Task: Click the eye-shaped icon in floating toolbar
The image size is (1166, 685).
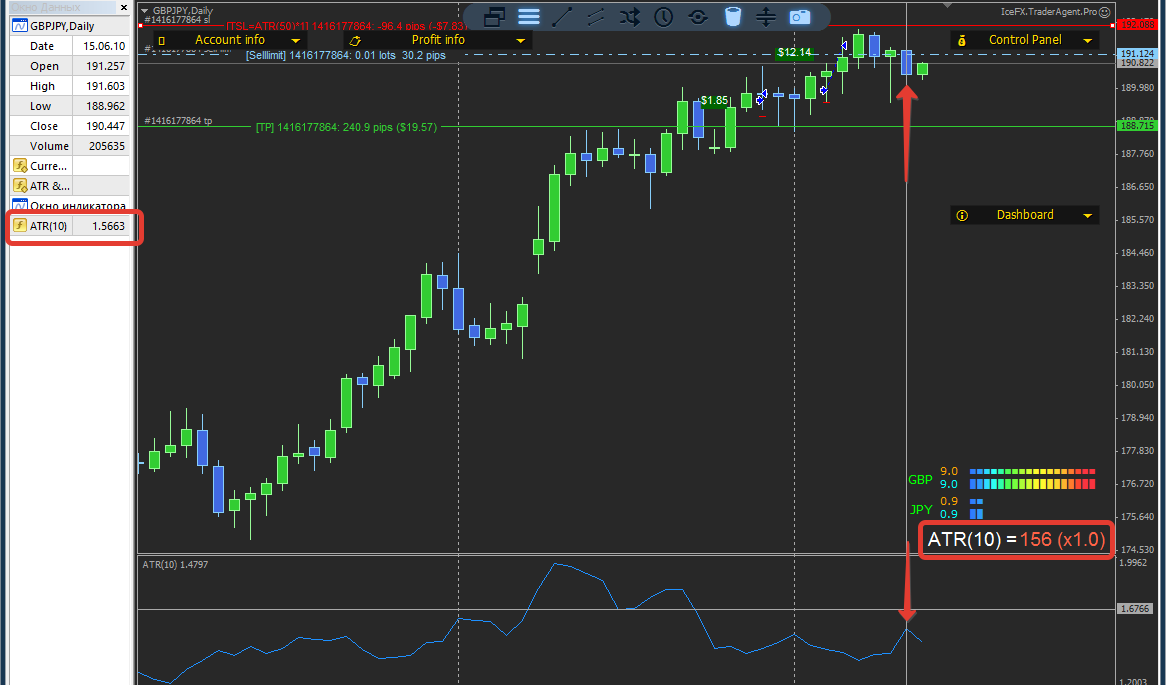Action: point(698,17)
